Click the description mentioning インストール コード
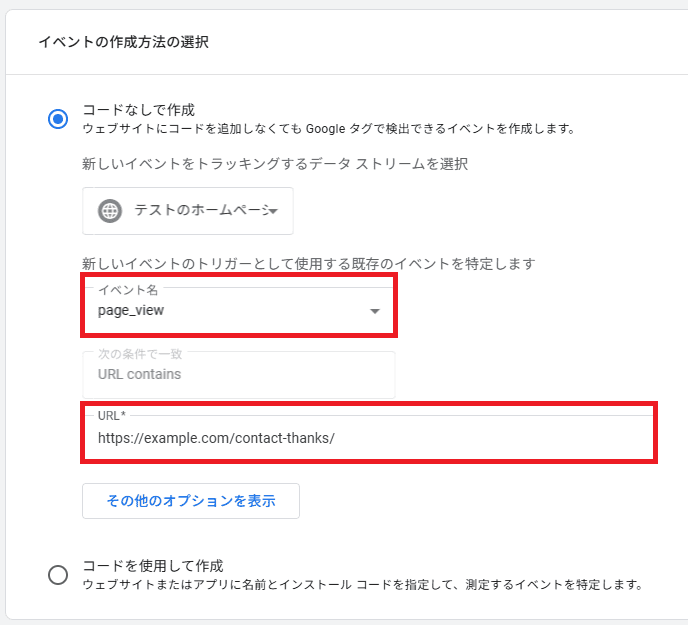The height and width of the screenshot is (625, 688). click(361, 584)
